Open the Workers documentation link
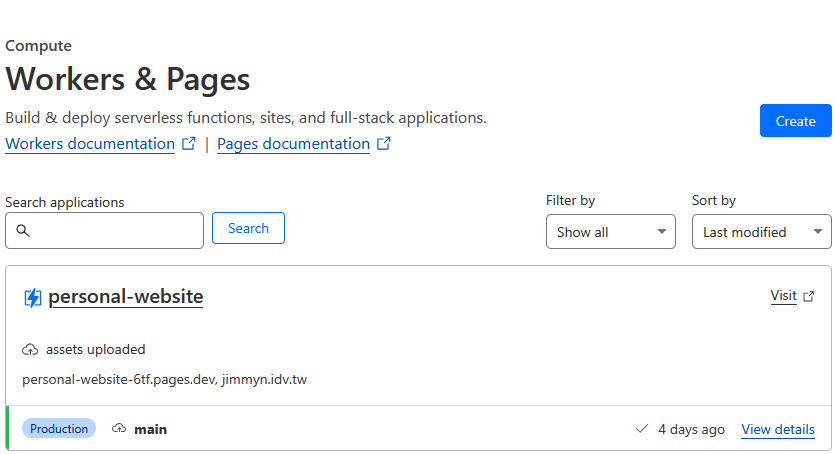The width and height of the screenshot is (834, 454). tap(90, 144)
